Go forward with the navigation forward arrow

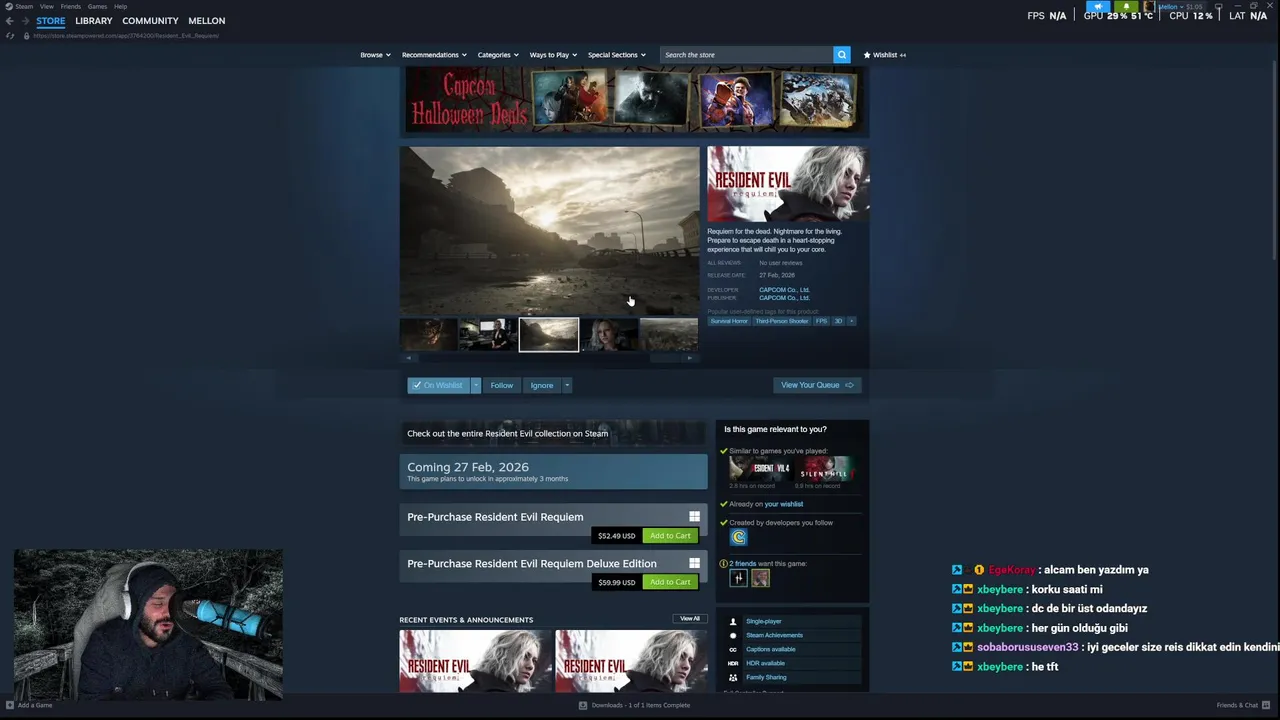pos(25,21)
